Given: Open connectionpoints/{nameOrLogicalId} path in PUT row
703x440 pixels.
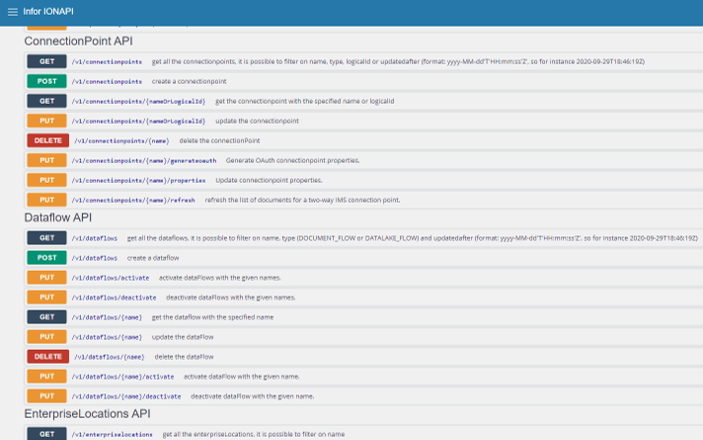Looking at the screenshot, I should tap(139, 121).
